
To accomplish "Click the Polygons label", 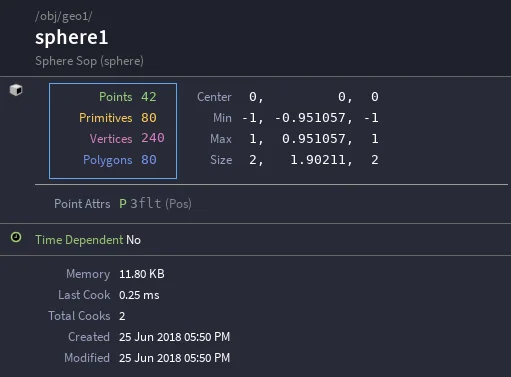I will (108, 160).
